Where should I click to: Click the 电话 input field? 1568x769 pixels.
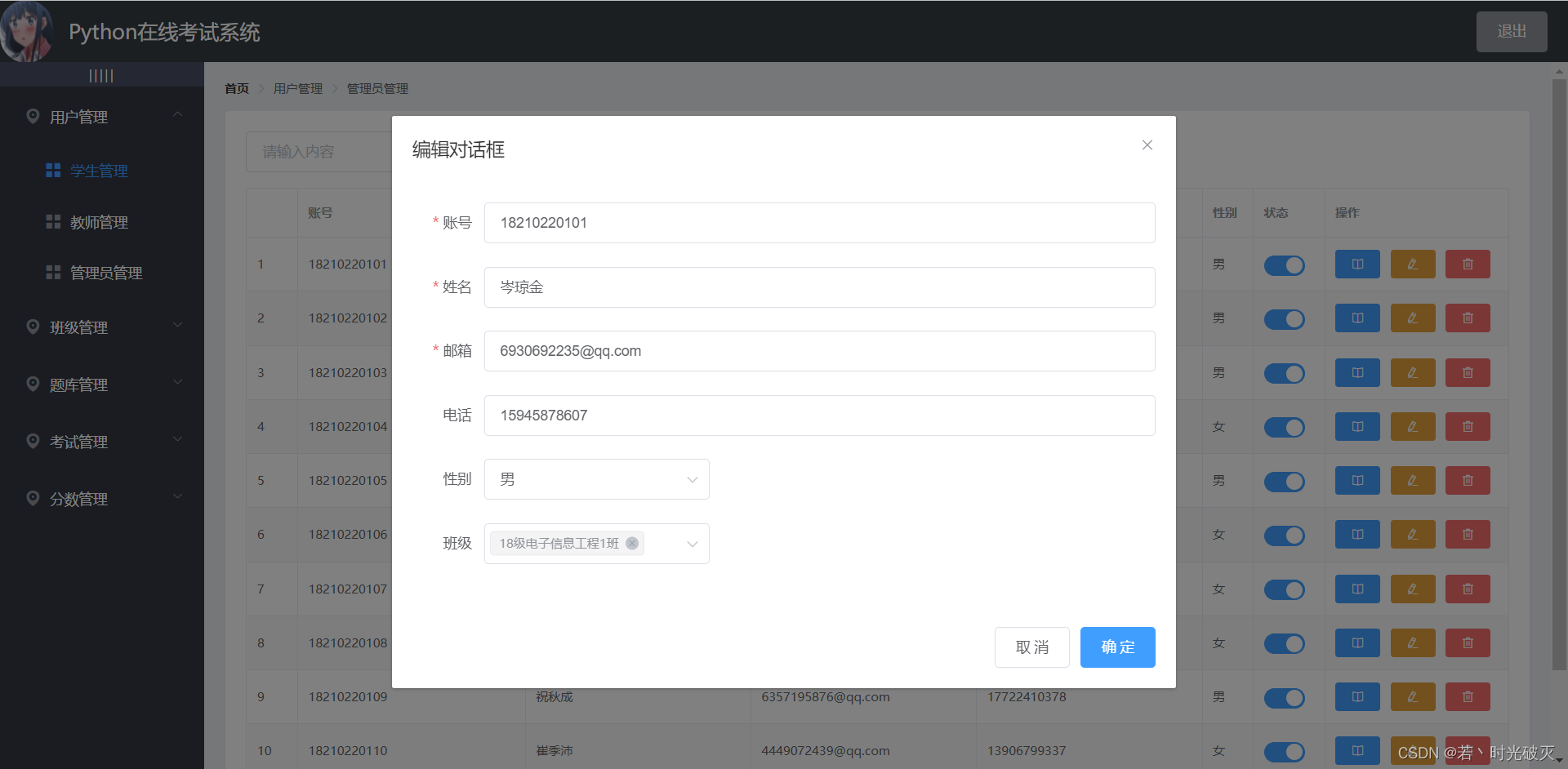pos(820,416)
